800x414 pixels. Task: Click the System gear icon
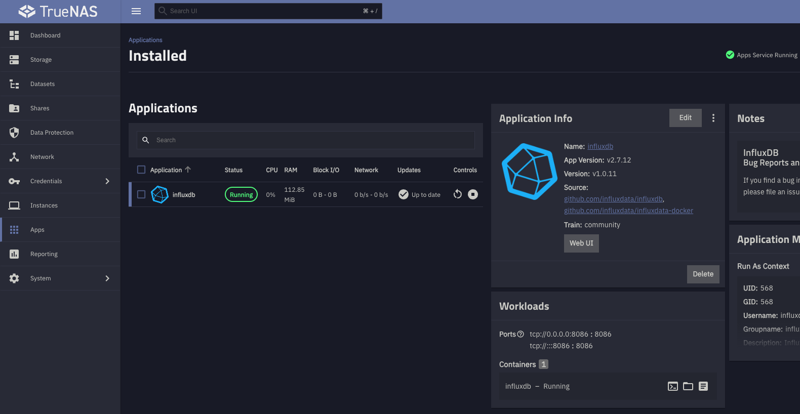14,278
